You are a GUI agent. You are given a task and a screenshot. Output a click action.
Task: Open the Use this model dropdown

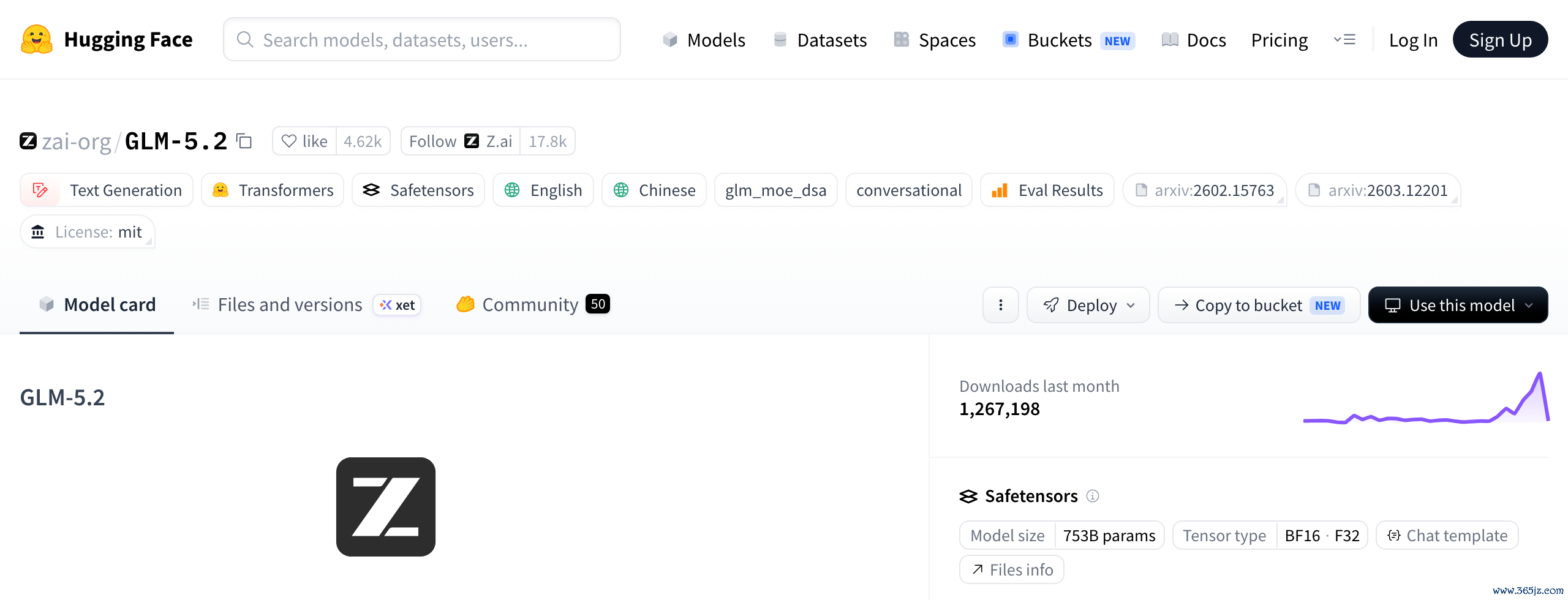[1458, 305]
